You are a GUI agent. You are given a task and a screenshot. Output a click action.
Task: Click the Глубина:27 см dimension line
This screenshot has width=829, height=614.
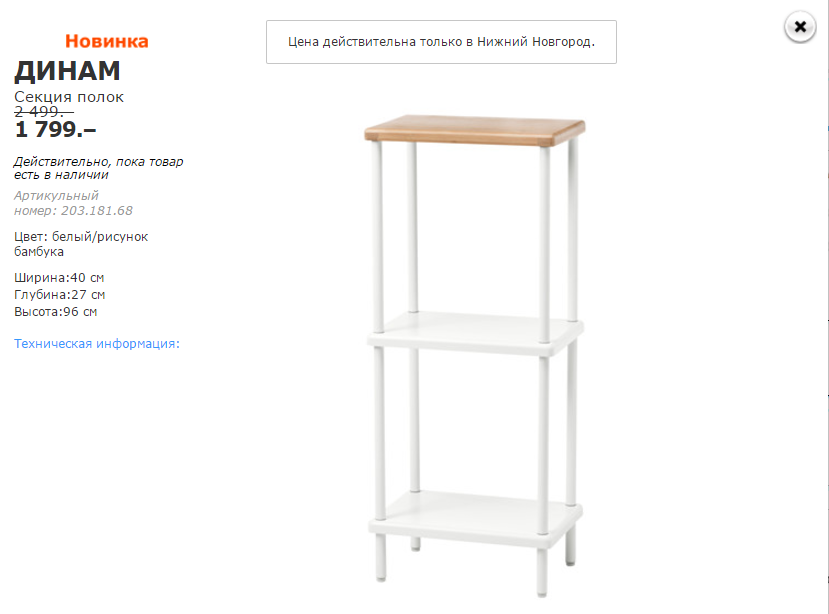[60, 295]
